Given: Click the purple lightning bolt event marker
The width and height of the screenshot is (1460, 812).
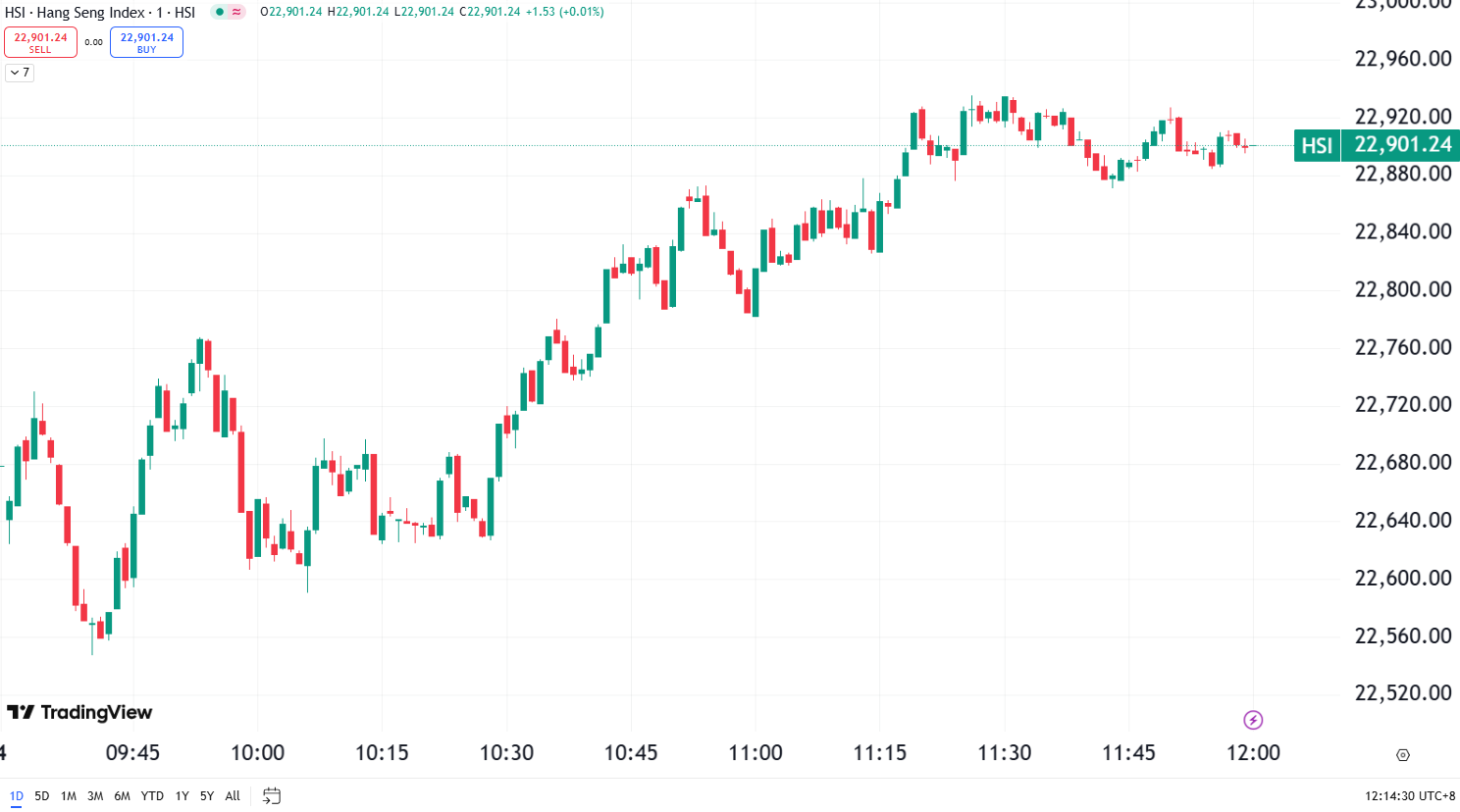Looking at the screenshot, I should click(1253, 720).
